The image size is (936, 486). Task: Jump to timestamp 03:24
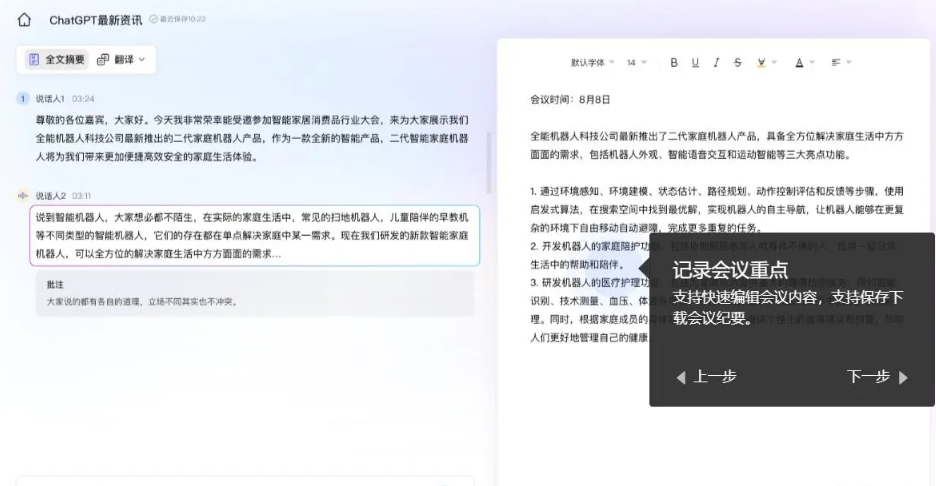point(83,99)
